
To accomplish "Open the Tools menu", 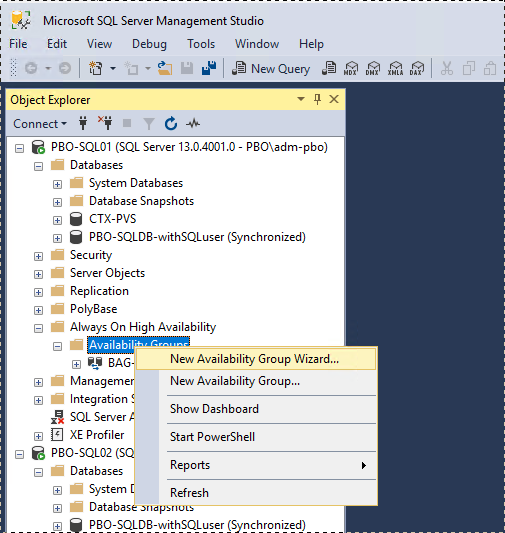I will point(201,44).
